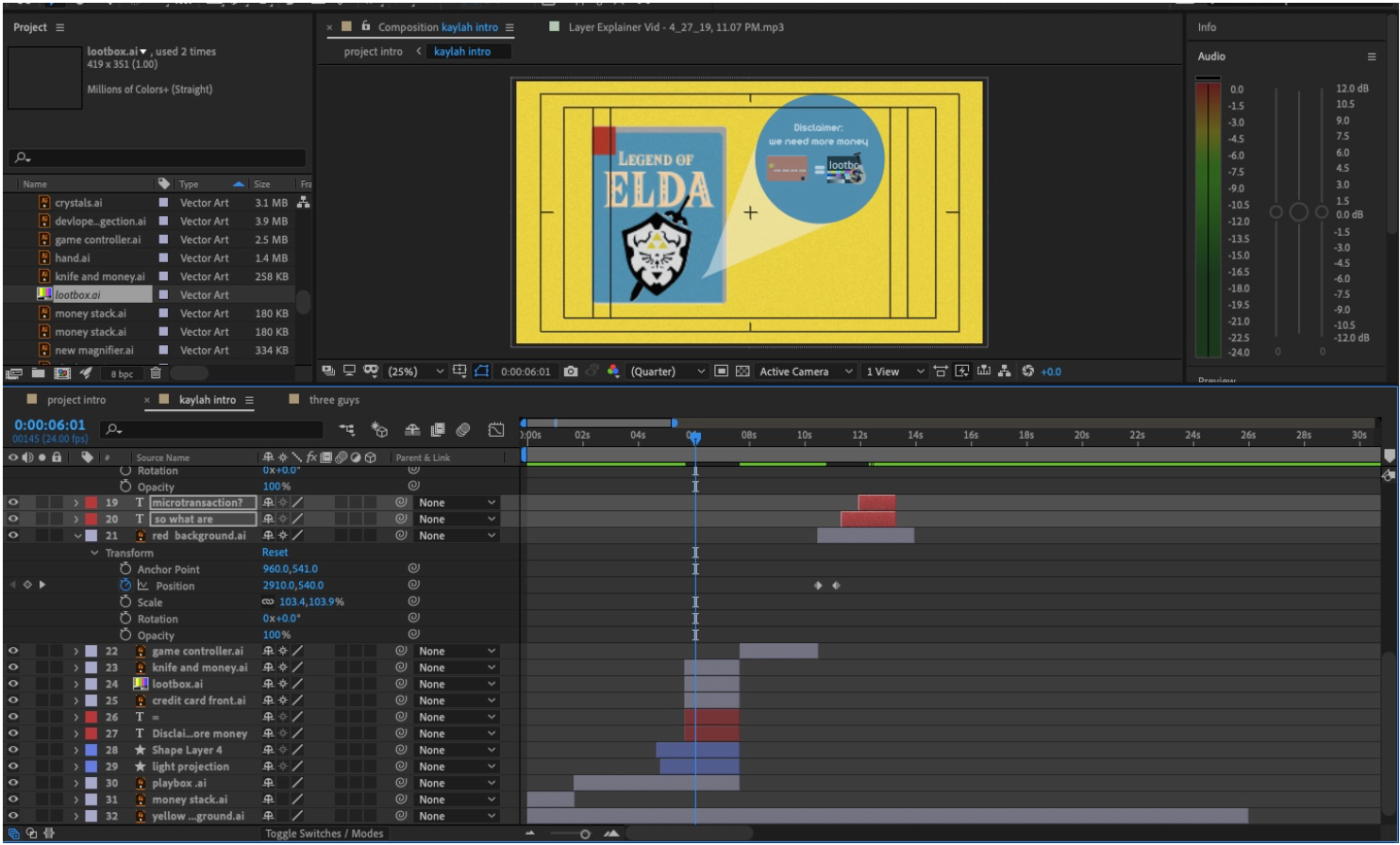
Task: Toggle visibility of lootbox.ai layer 24
Action: click(13, 684)
